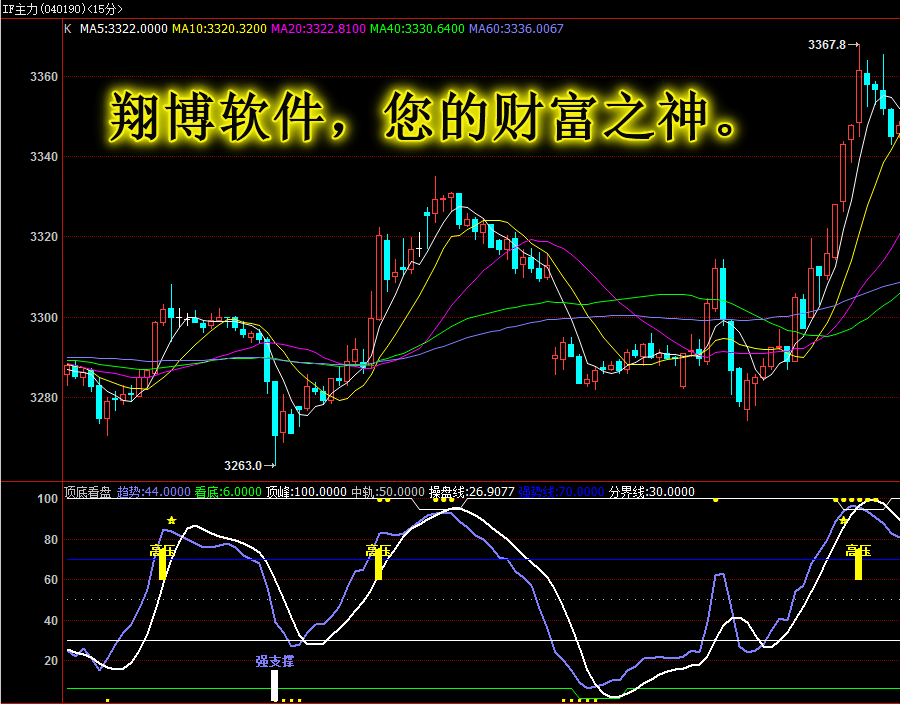Click the 操盘线:26.9077 indicator value
This screenshot has width=900, height=704.
471,492
